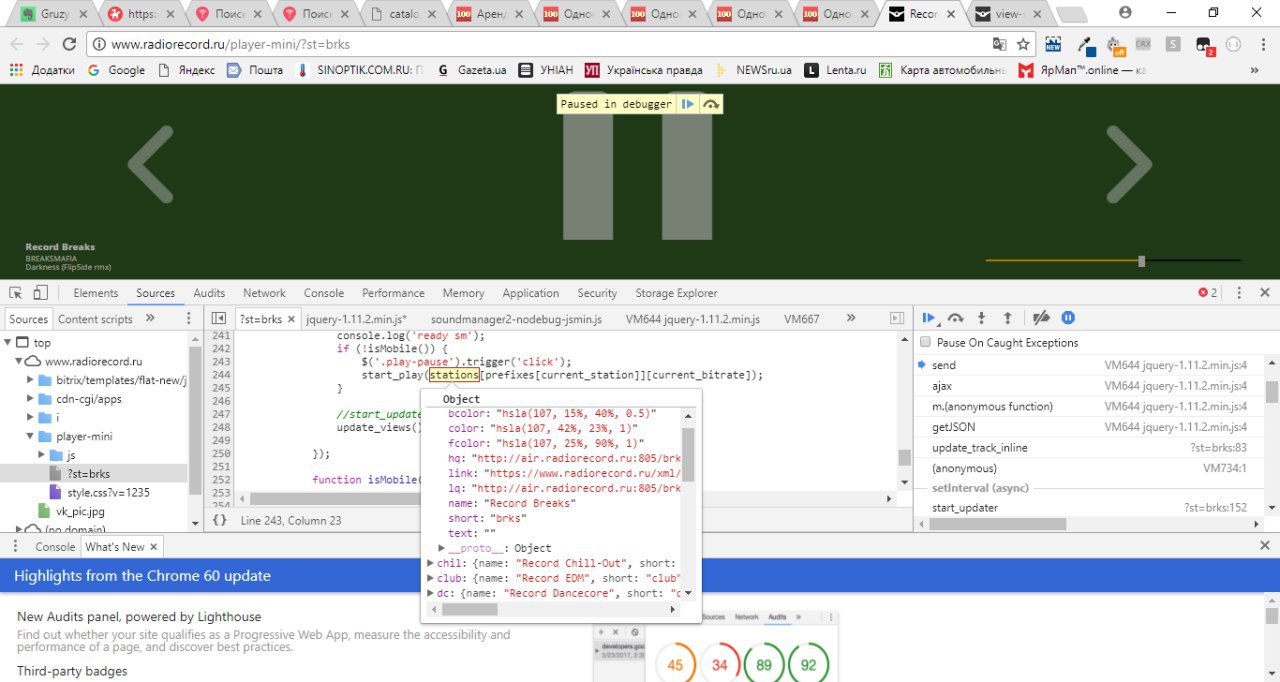Viewport: 1280px width, 682px height.
Task: Click the inspect element picker icon
Action: tap(16, 293)
